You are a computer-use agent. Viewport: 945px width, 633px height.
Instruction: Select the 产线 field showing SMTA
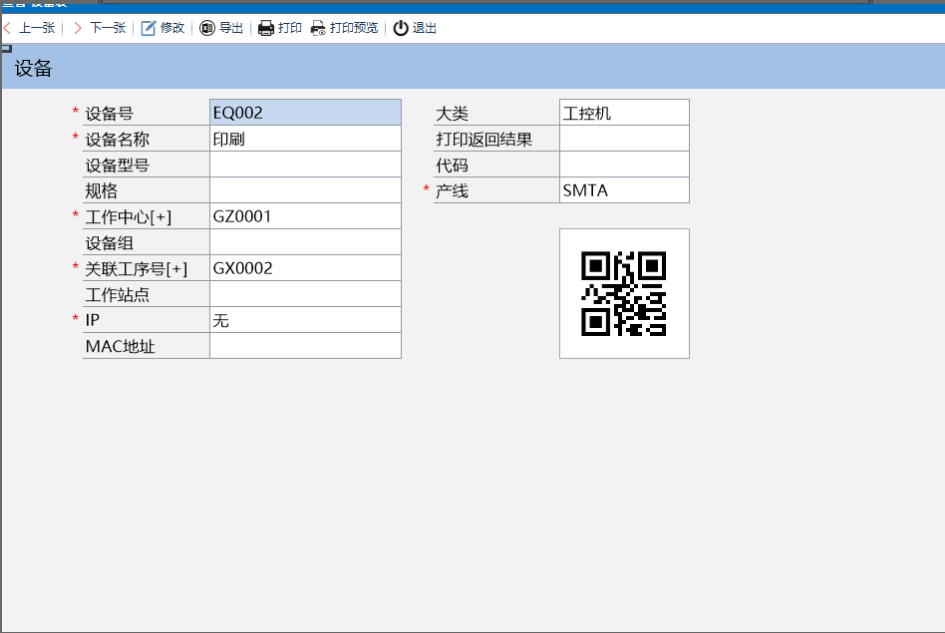pyautogui.click(x=624, y=191)
